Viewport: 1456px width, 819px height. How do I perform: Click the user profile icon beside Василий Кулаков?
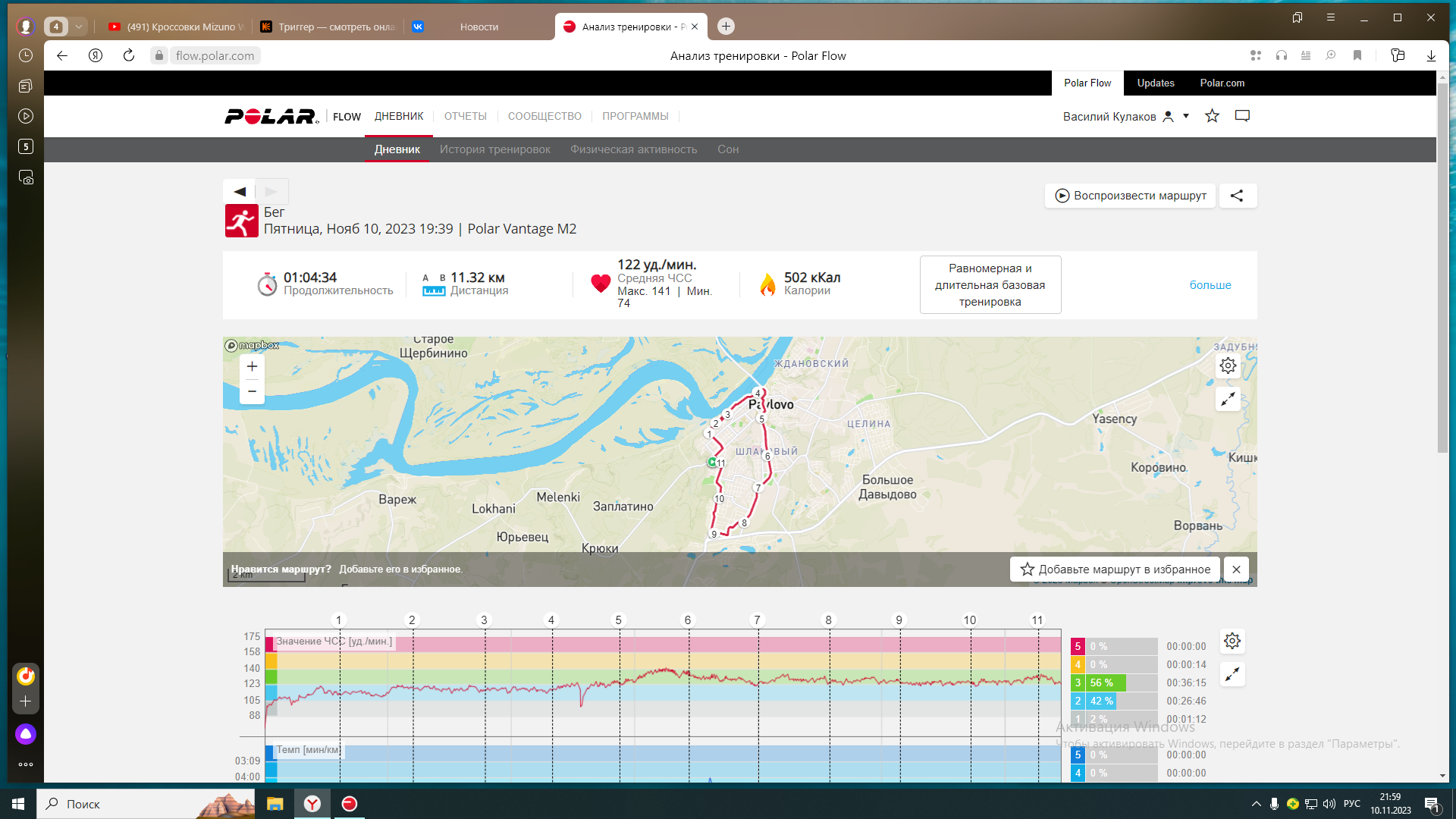pos(1169,116)
